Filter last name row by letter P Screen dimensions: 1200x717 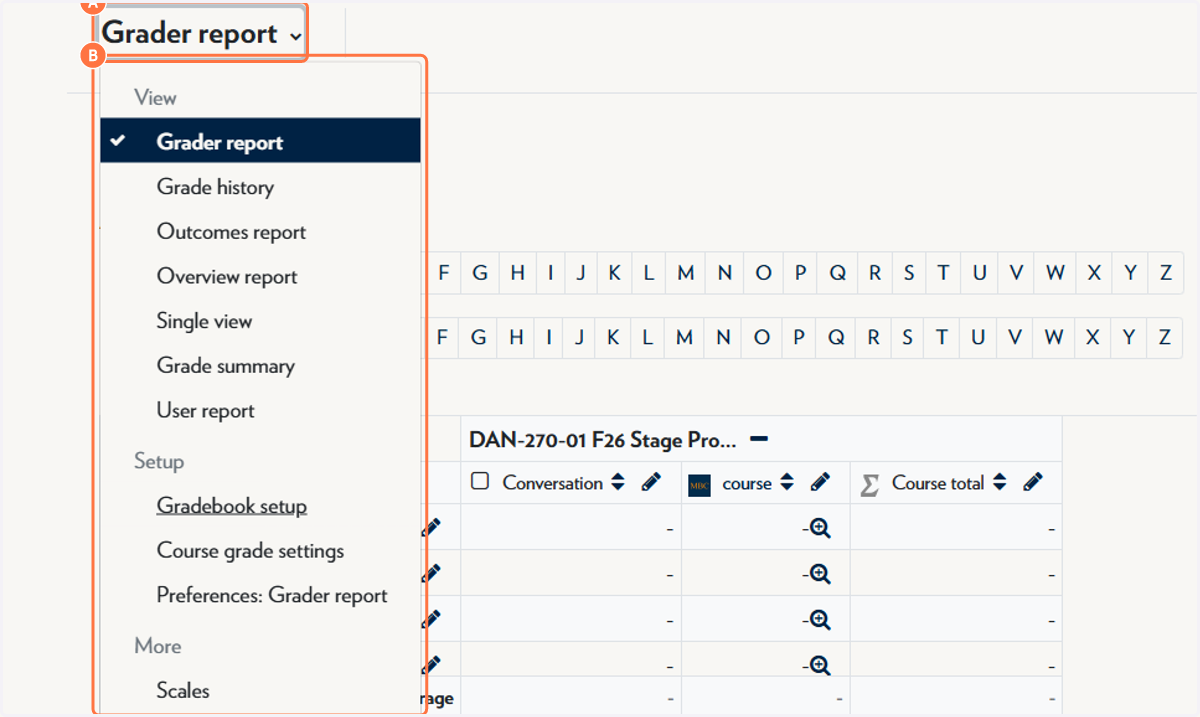pos(799,338)
